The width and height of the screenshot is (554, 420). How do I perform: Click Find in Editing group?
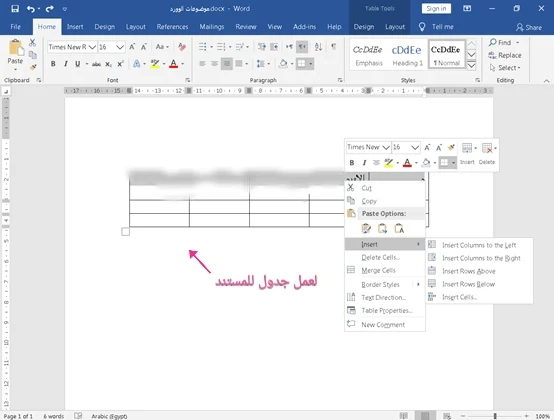[500, 43]
